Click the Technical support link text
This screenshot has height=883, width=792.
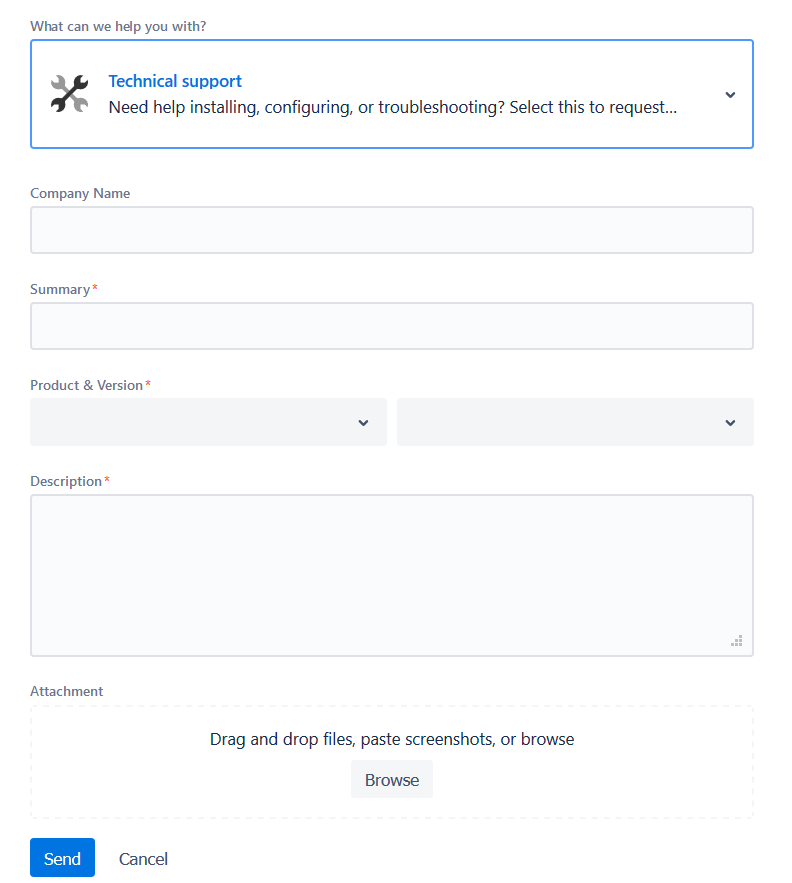pos(174,81)
